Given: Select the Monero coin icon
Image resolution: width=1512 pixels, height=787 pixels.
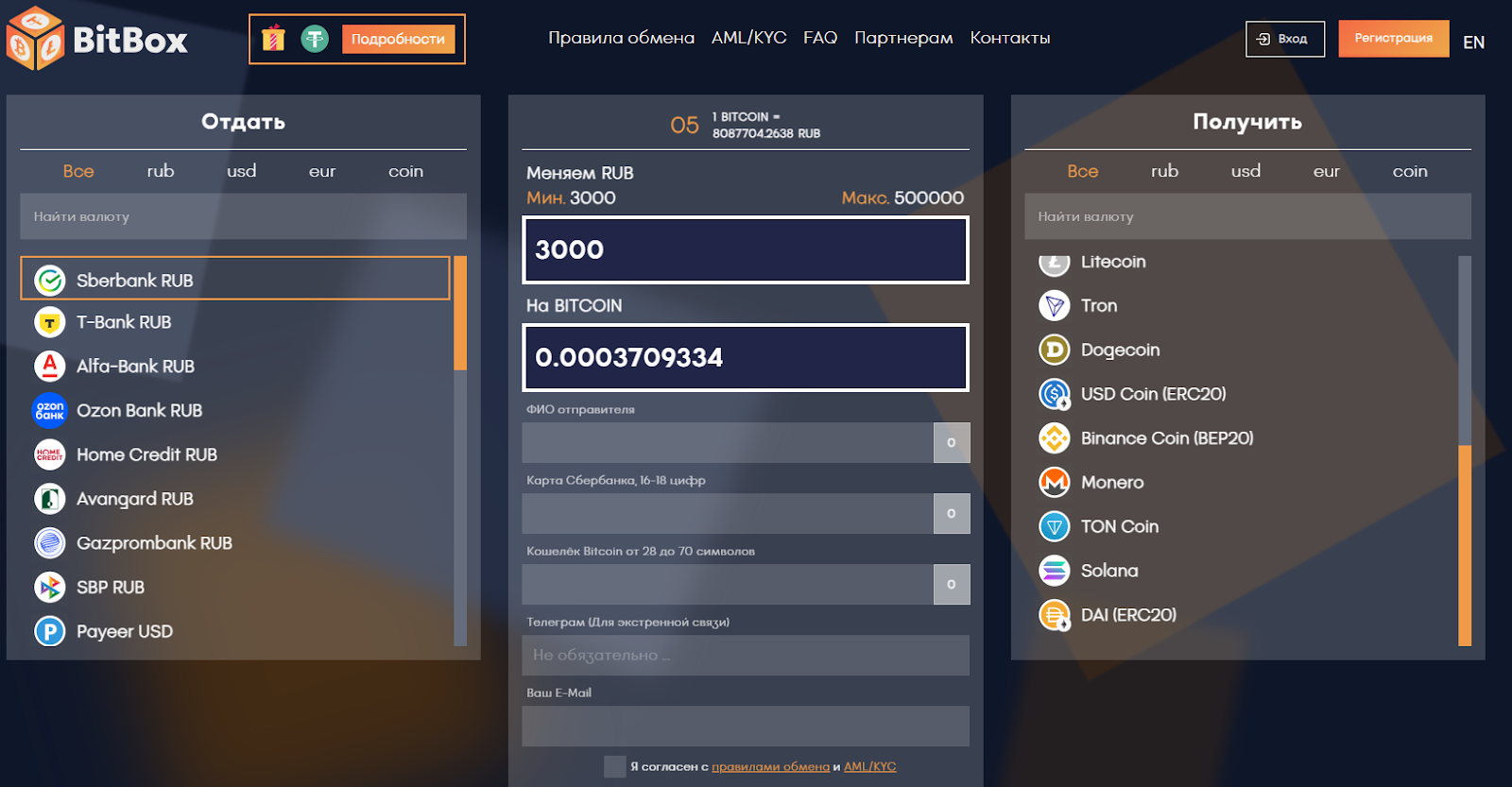Looking at the screenshot, I should tap(1054, 483).
